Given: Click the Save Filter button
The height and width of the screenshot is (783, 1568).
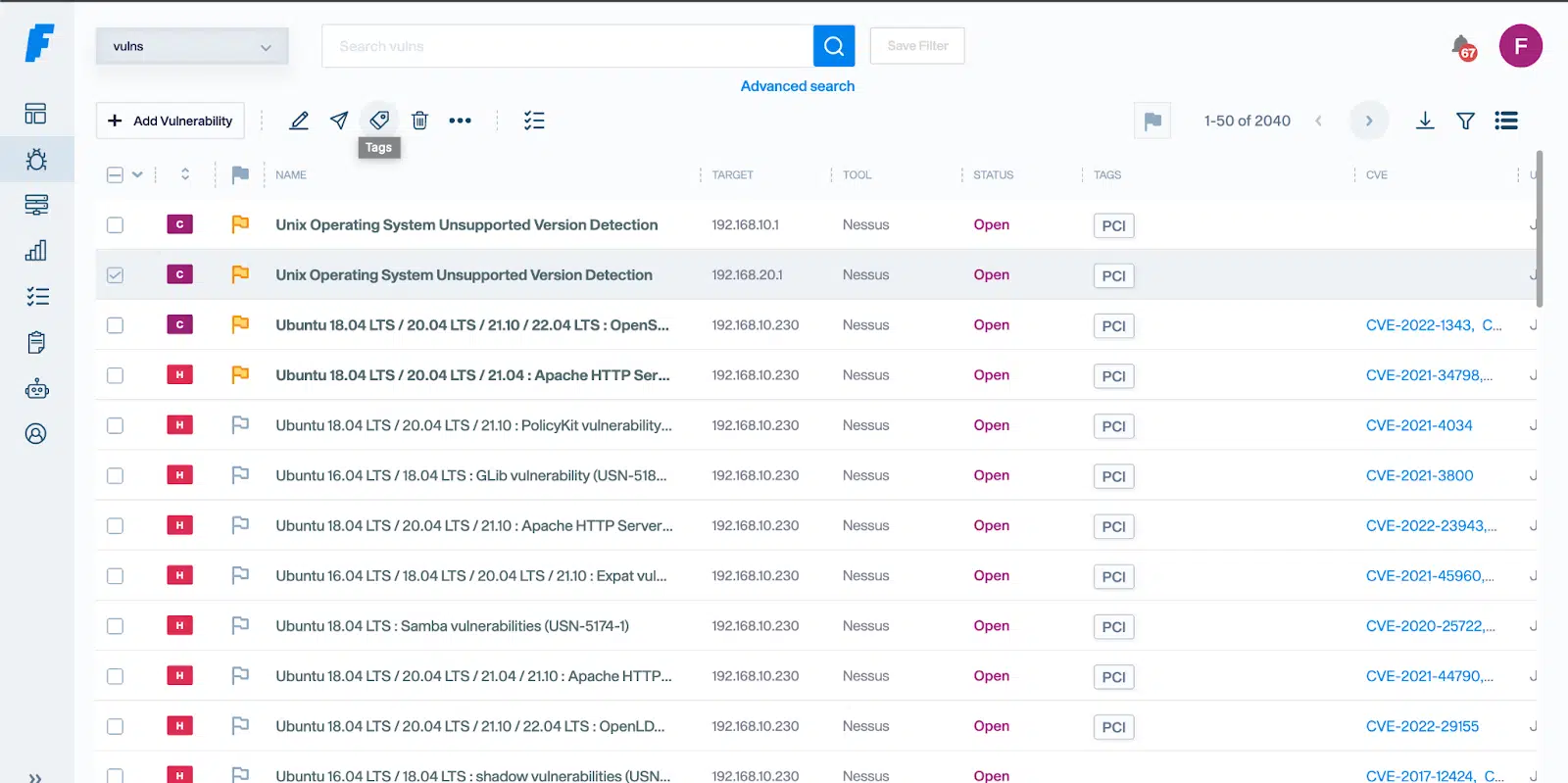Looking at the screenshot, I should pyautogui.click(x=917, y=46).
